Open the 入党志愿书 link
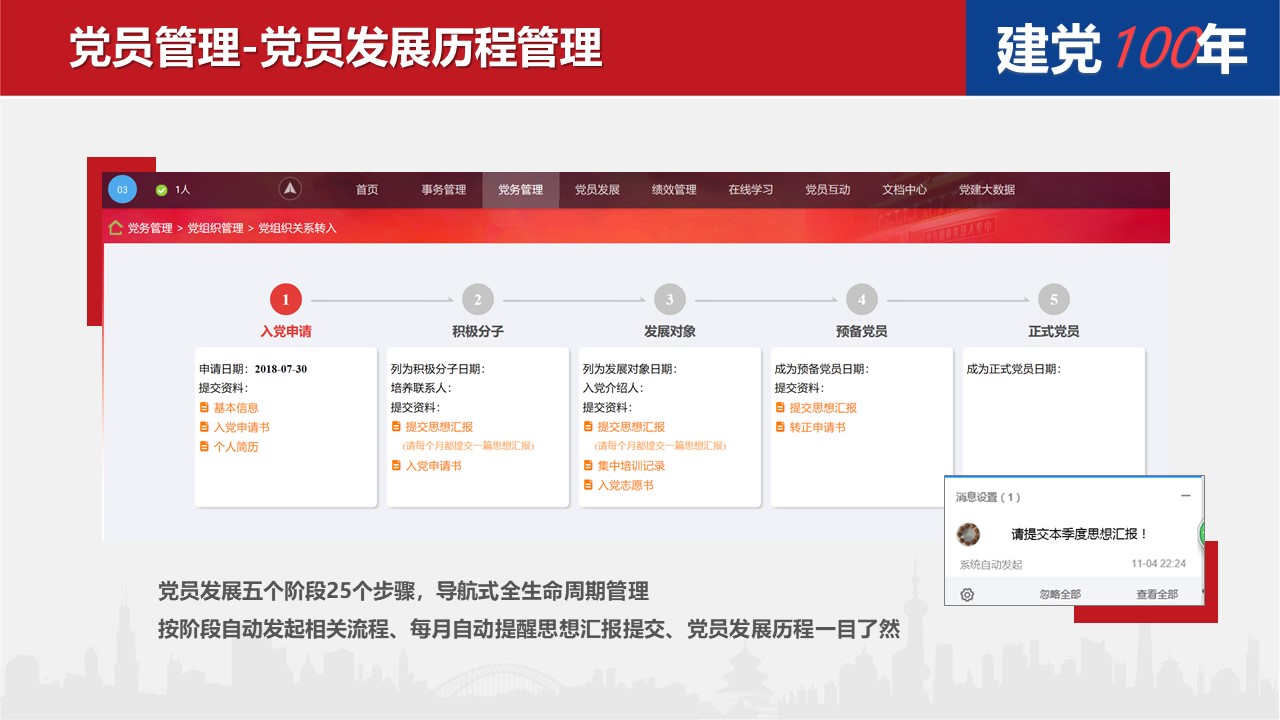The image size is (1280, 720). [x=625, y=486]
